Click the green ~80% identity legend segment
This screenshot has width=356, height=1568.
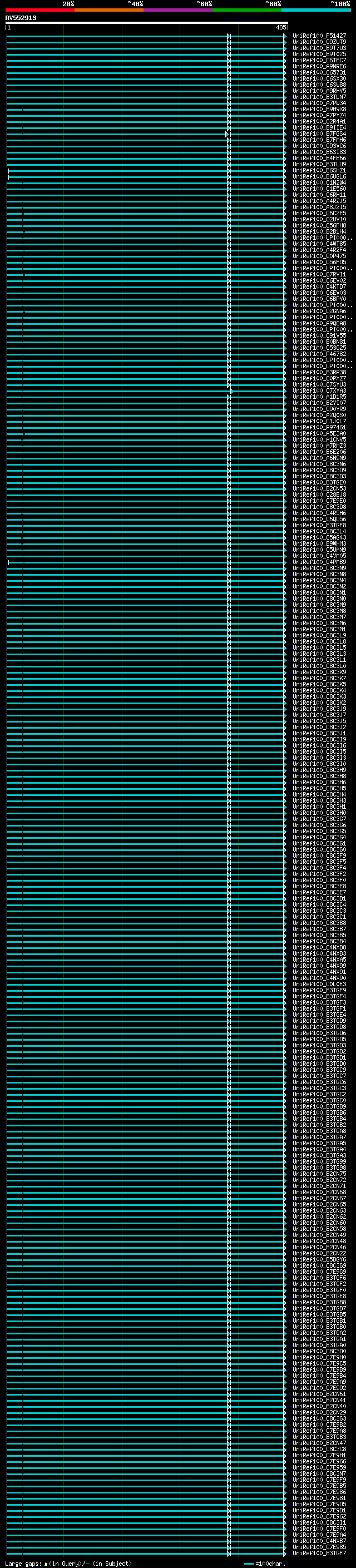tap(246, 10)
